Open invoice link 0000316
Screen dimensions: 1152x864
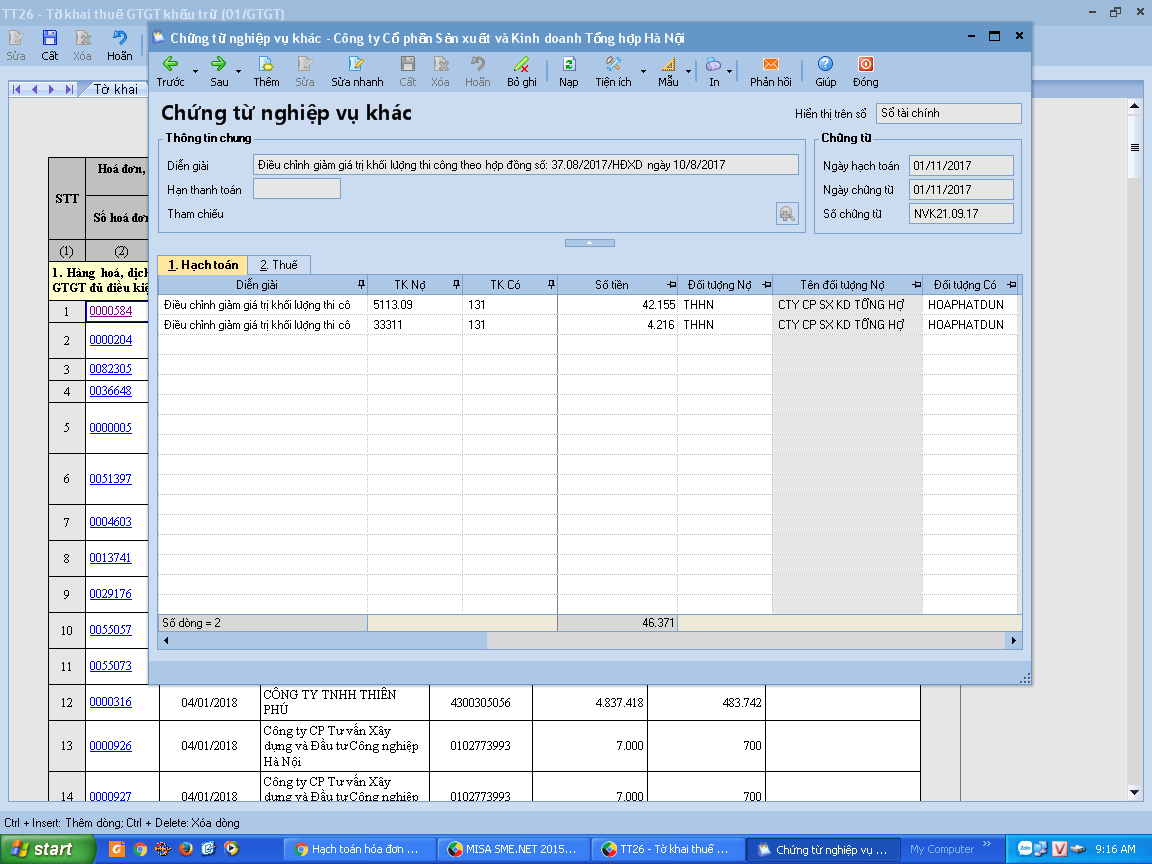coord(110,702)
